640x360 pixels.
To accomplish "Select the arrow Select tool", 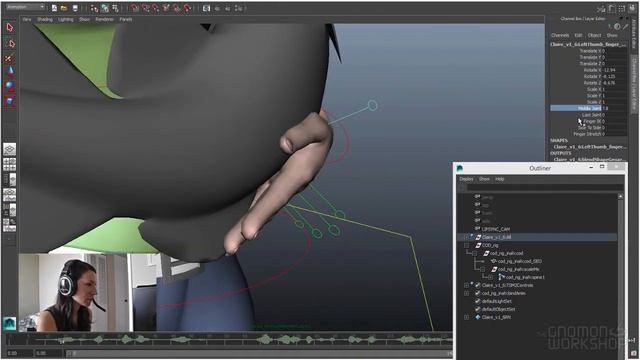I will click(x=10, y=28).
